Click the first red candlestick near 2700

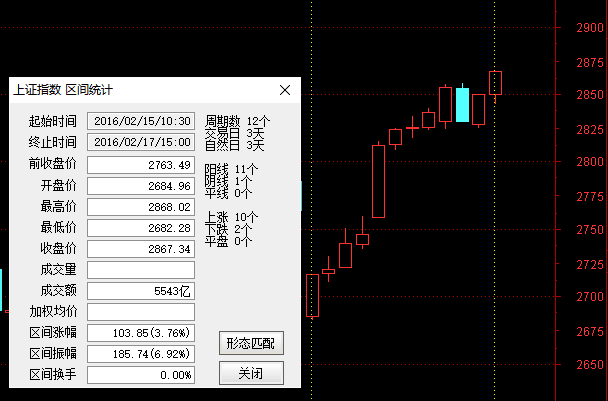pyautogui.click(x=313, y=296)
